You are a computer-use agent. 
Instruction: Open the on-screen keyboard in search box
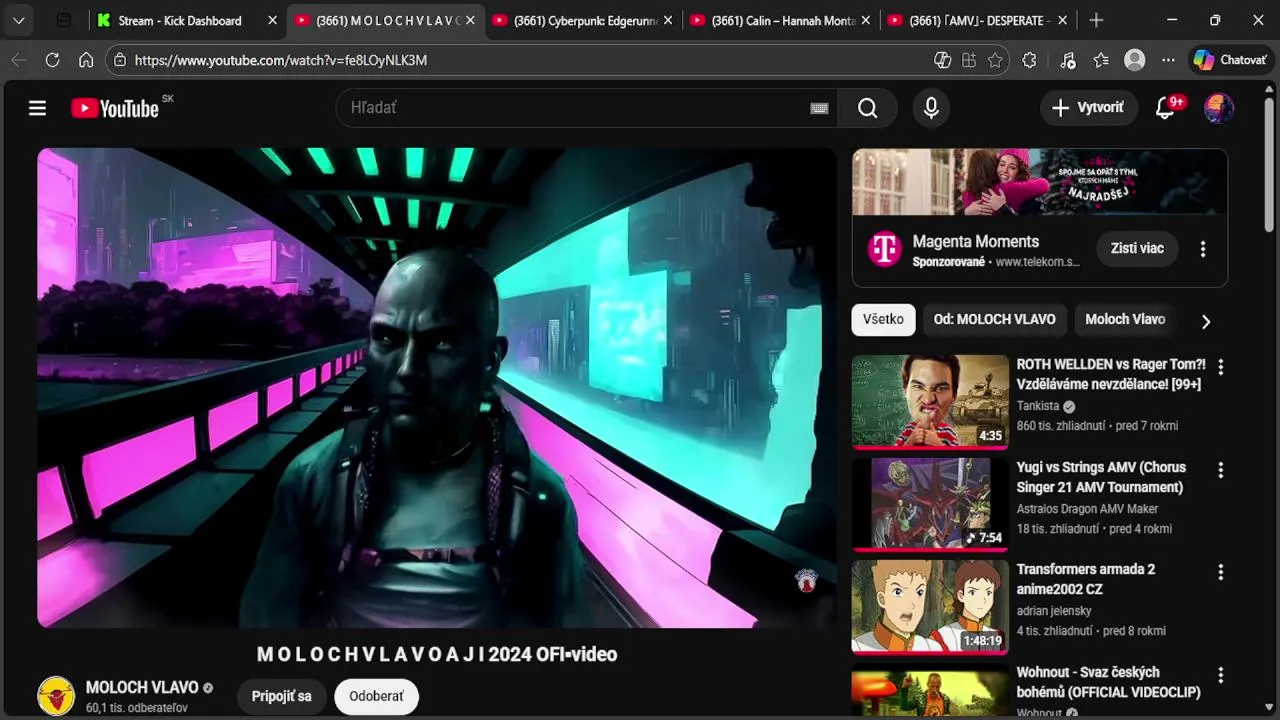click(x=819, y=108)
